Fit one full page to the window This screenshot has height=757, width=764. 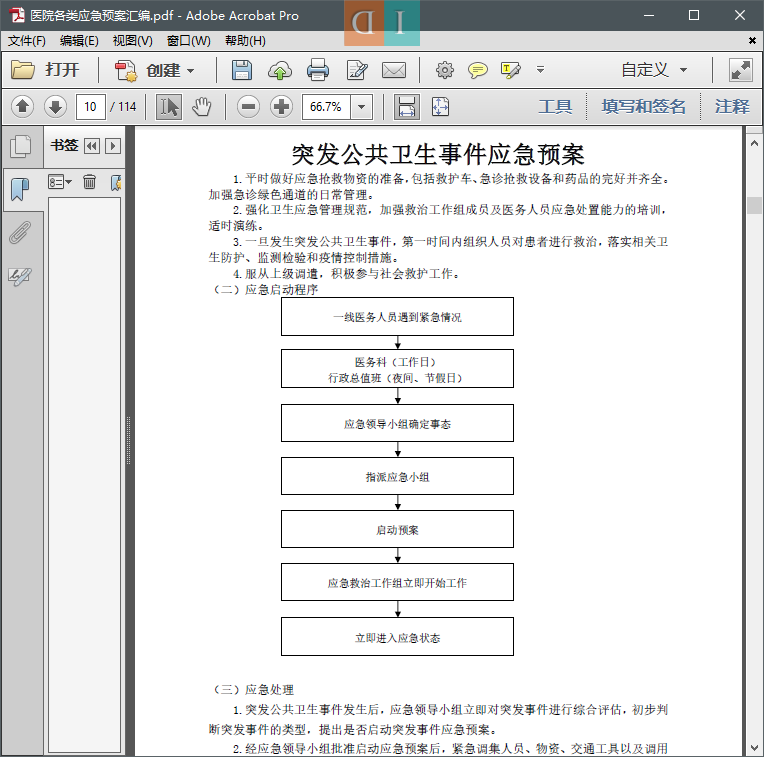(440, 107)
